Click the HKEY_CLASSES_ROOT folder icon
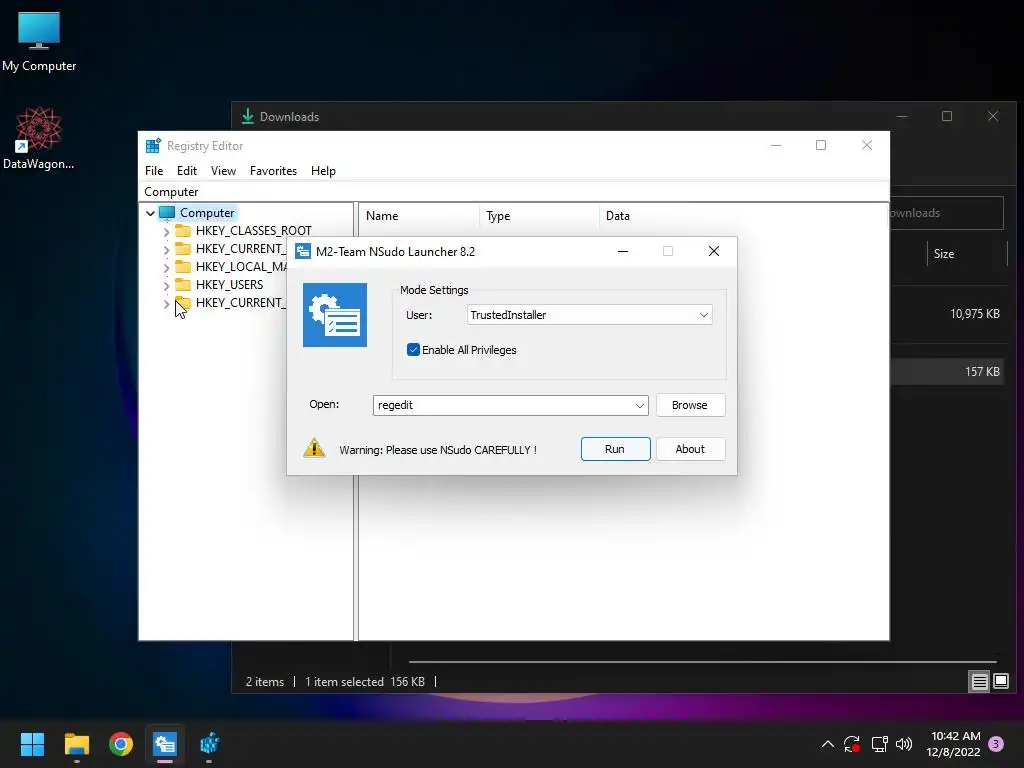The width and height of the screenshot is (1024, 768). click(x=184, y=231)
